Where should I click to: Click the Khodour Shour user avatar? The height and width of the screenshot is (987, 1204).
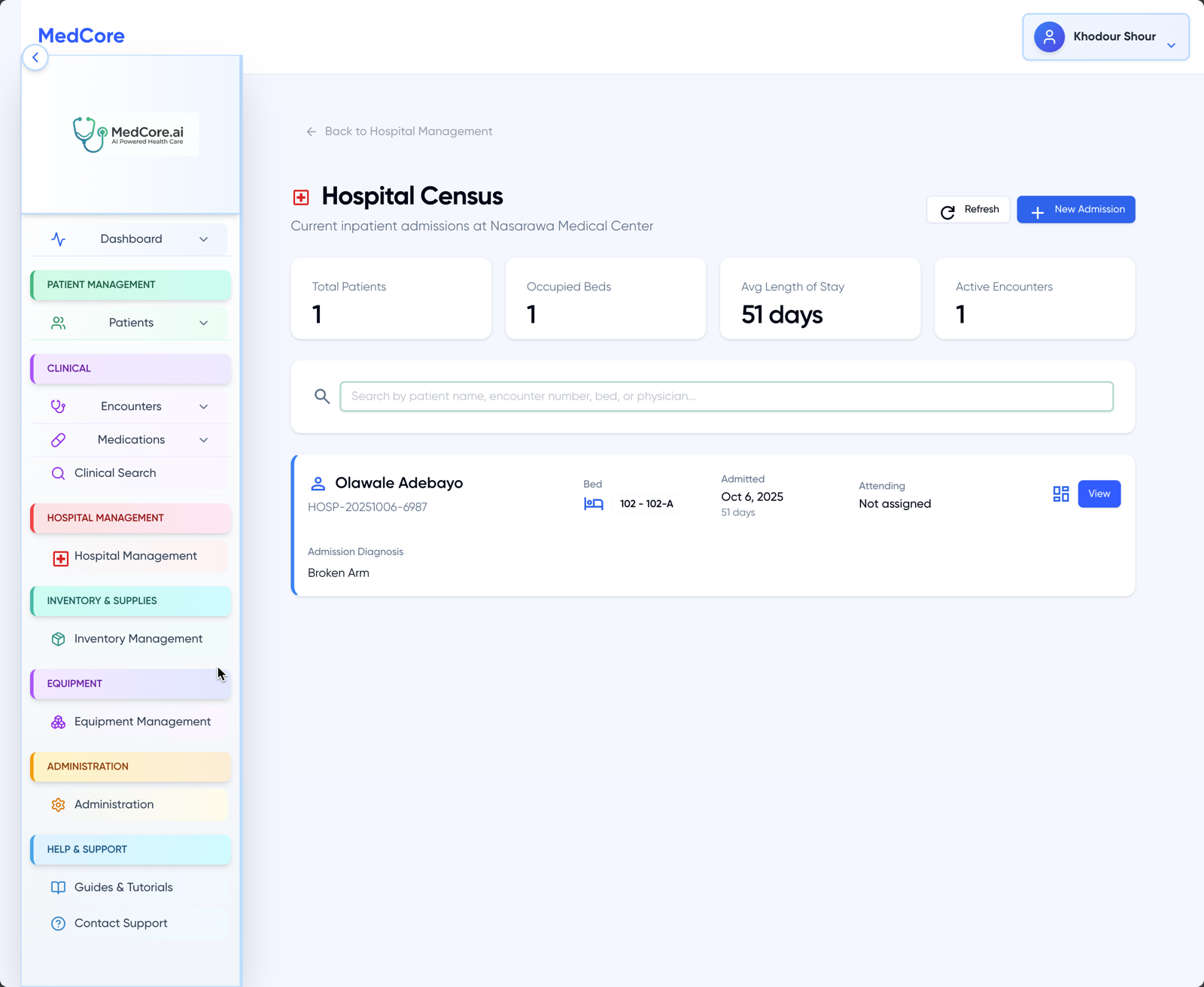click(x=1049, y=37)
